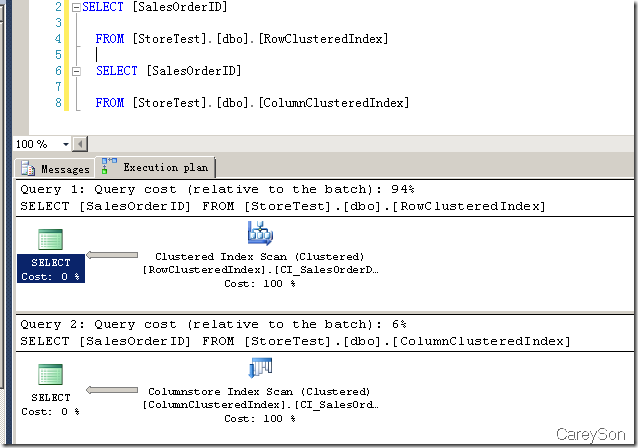Image resolution: width=638 pixels, height=448 pixels.
Task: Click the Execution plan tab icon
Action: pyautogui.click(x=109, y=167)
